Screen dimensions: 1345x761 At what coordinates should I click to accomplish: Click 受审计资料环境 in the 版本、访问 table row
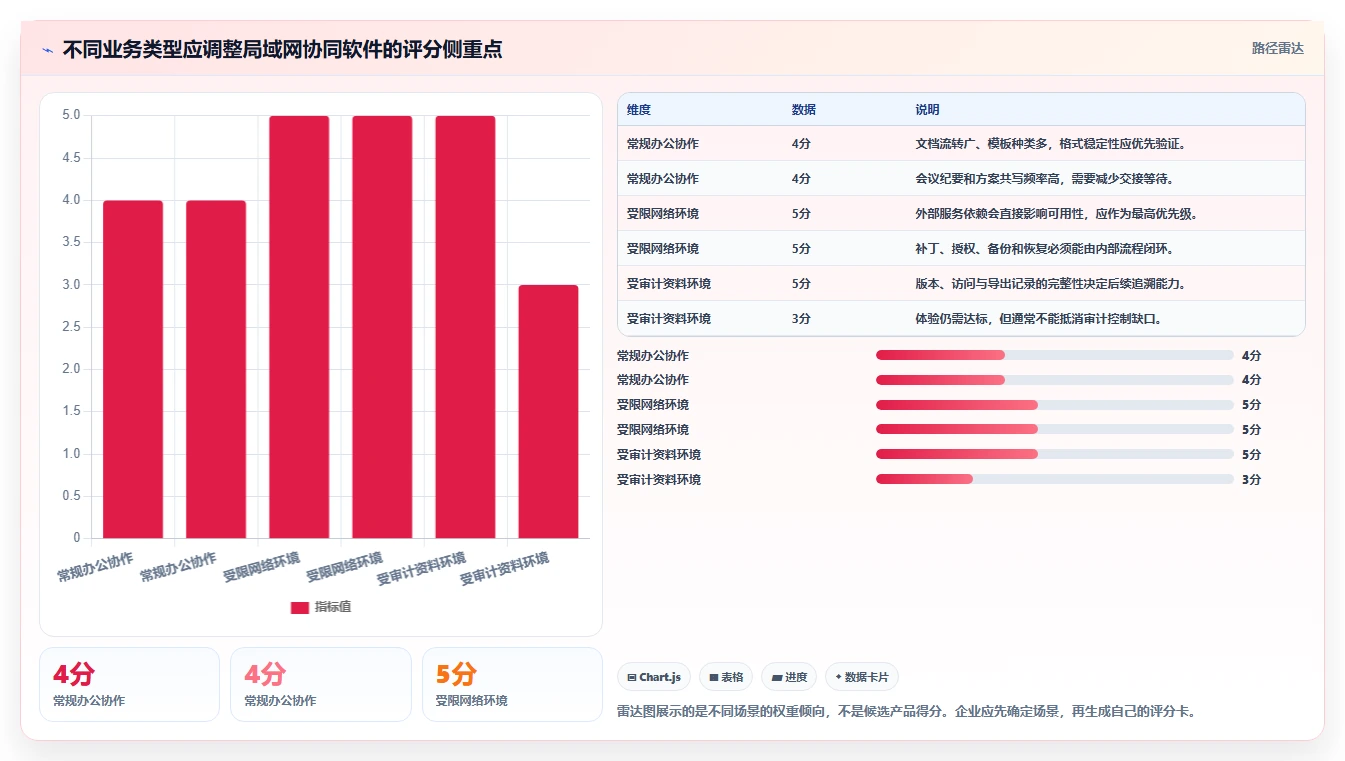click(669, 284)
